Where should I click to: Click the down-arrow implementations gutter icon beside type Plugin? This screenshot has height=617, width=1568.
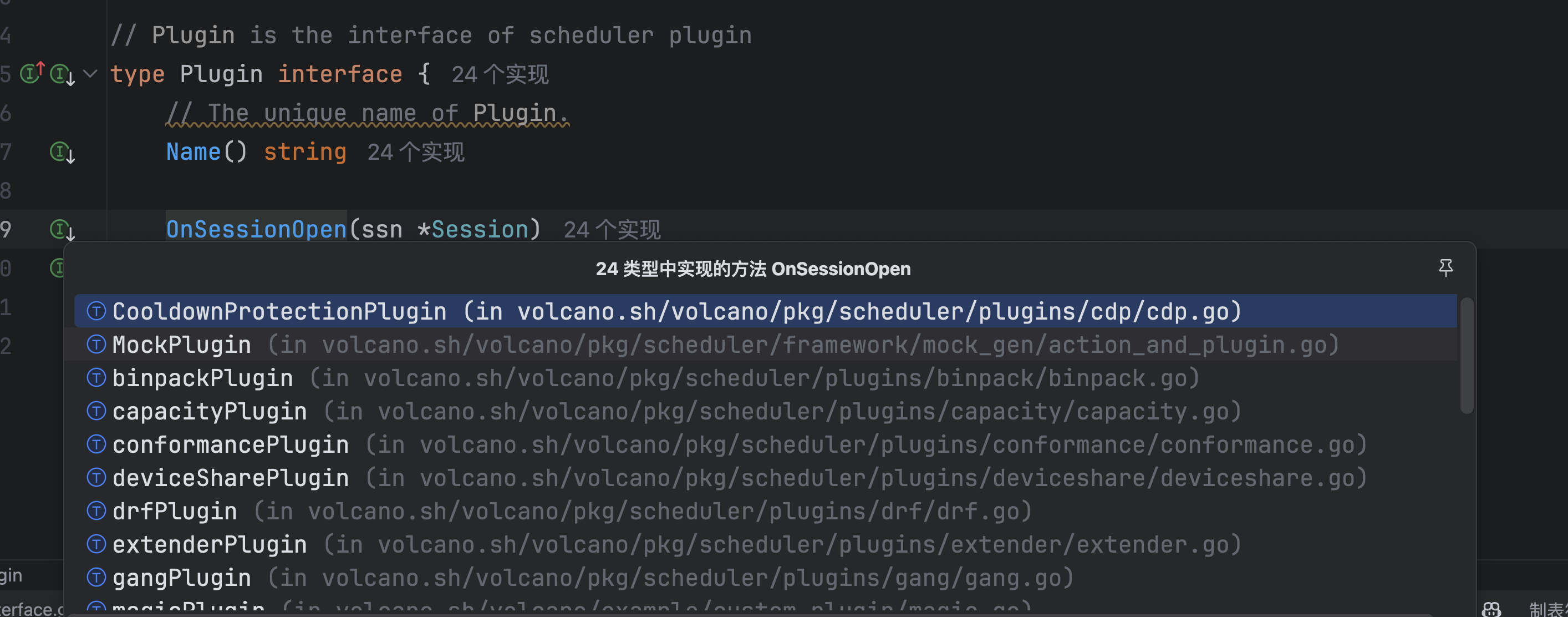click(62, 75)
